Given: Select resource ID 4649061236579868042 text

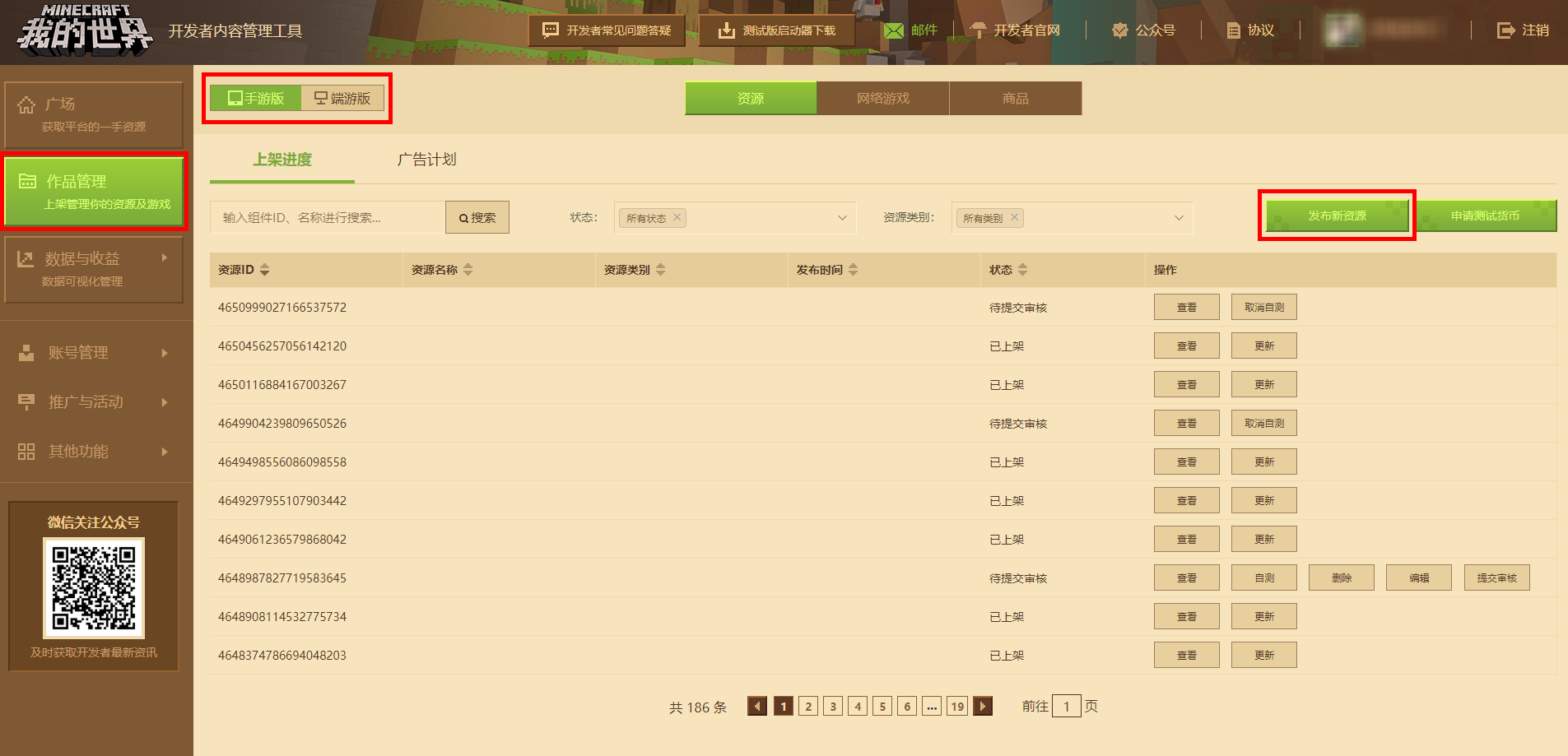Looking at the screenshot, I should [x=282, y=540].
